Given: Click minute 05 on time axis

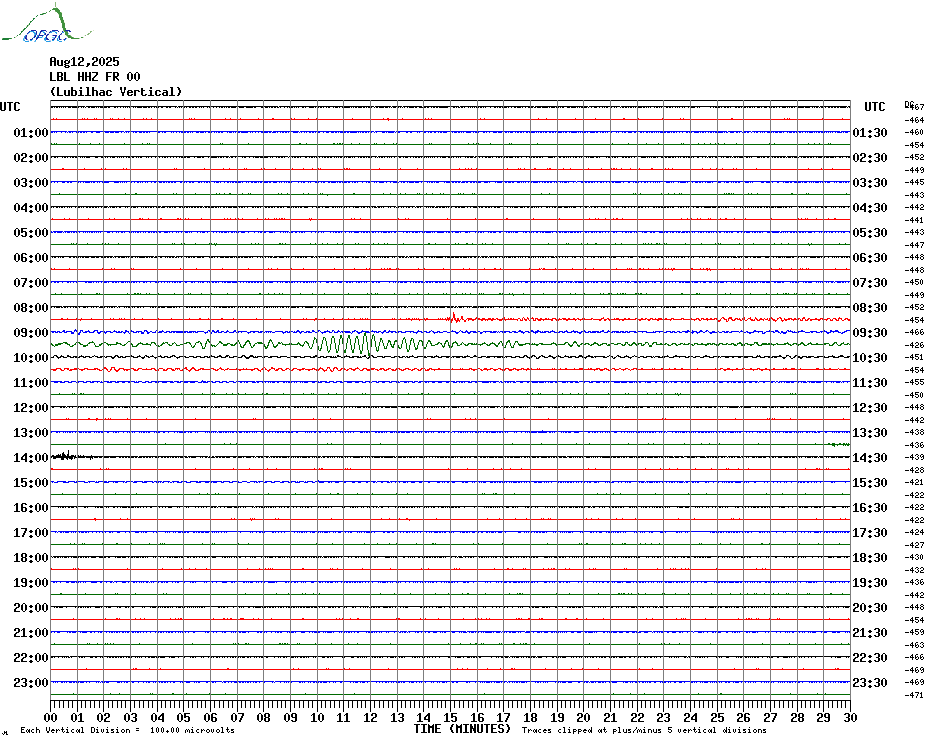Looking at the screenshot, I should click(x=184, y=717).
